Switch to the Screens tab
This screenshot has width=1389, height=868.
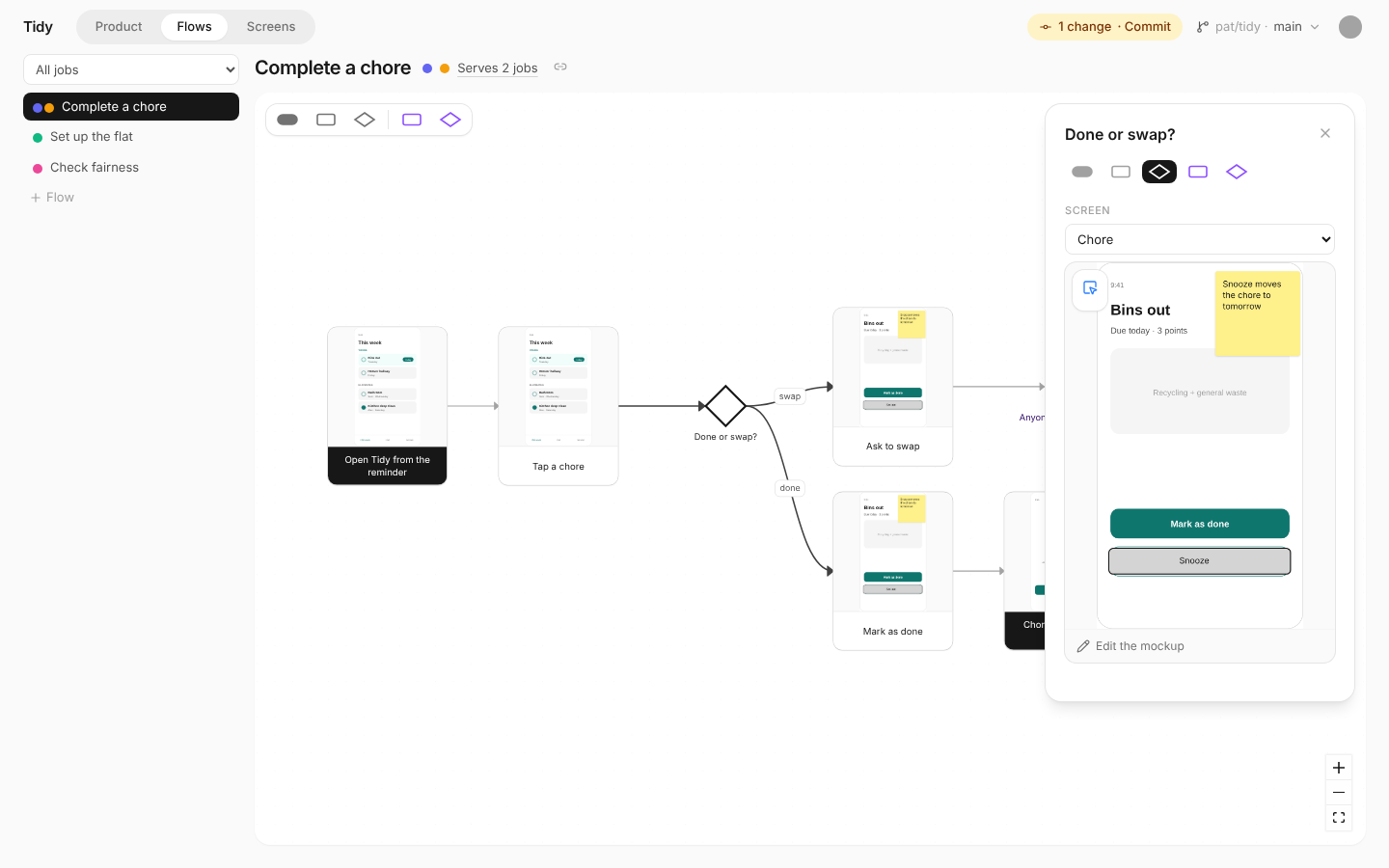coord(271,27)
